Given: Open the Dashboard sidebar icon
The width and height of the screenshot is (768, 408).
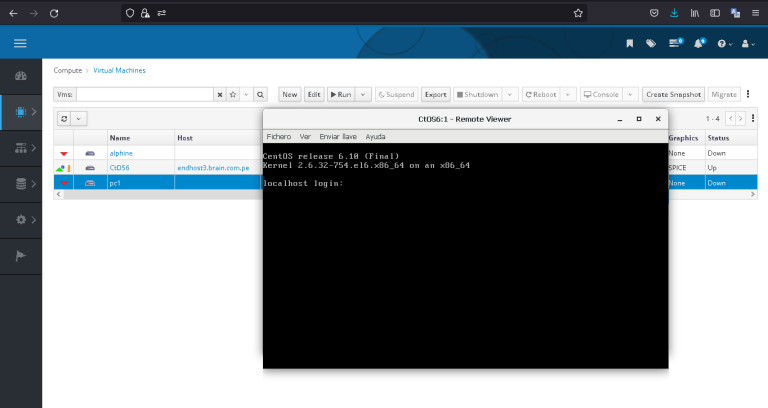Looking at the screenshot, I should coord(20,77).
